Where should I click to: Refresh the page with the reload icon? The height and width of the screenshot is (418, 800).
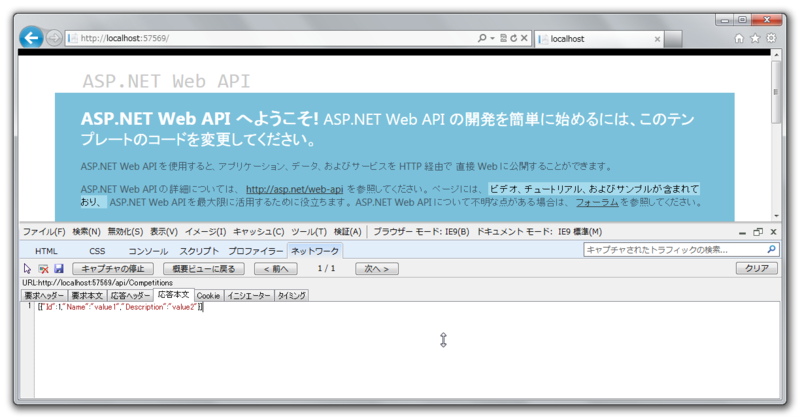coord(513,38)
